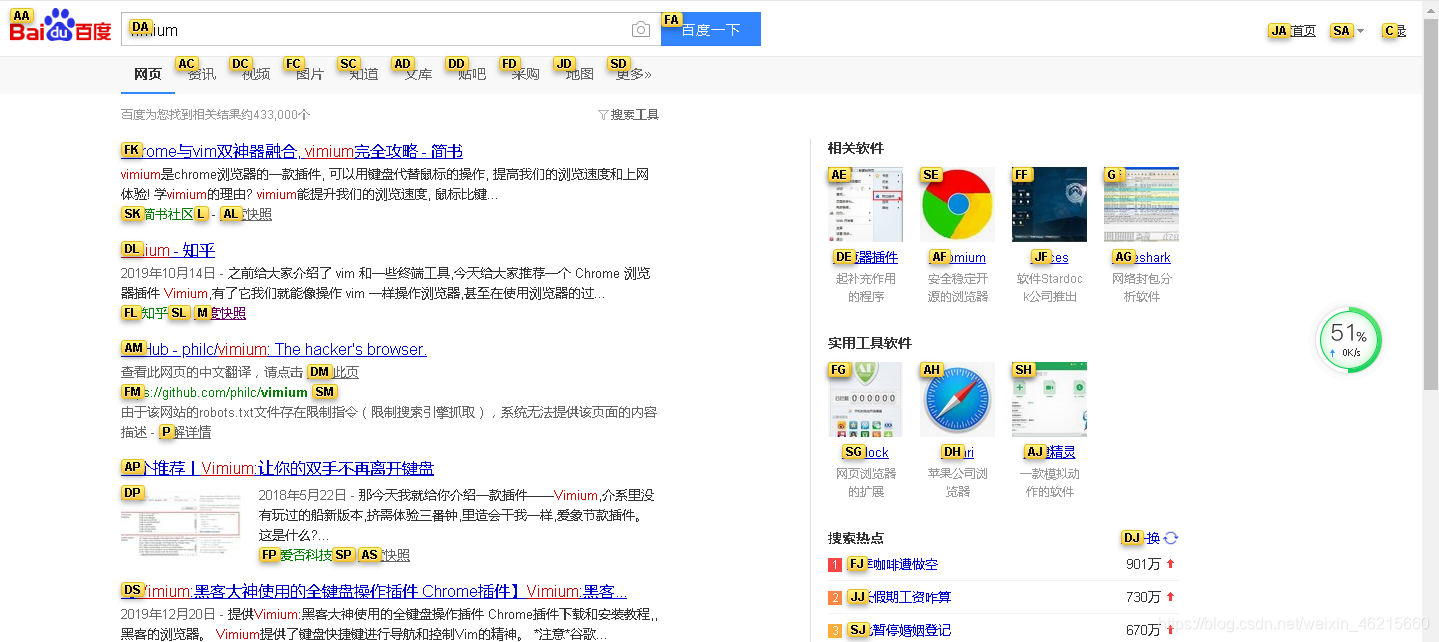This screenshot has width=1439, height=642.
Task: Switch to the 资讯 tab
Action: [x=201, y=74]
